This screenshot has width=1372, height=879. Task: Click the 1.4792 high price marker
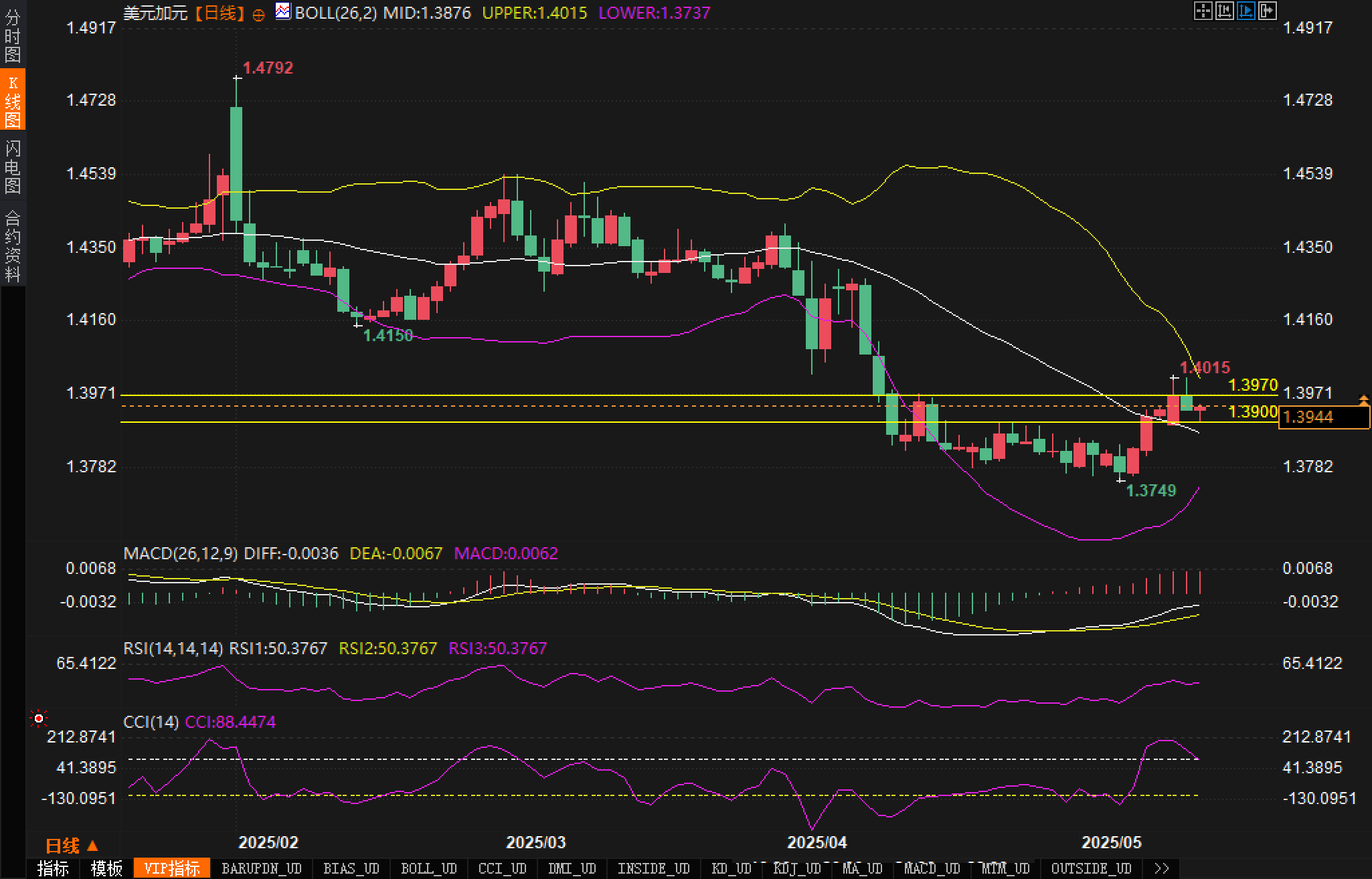(268, 68)
